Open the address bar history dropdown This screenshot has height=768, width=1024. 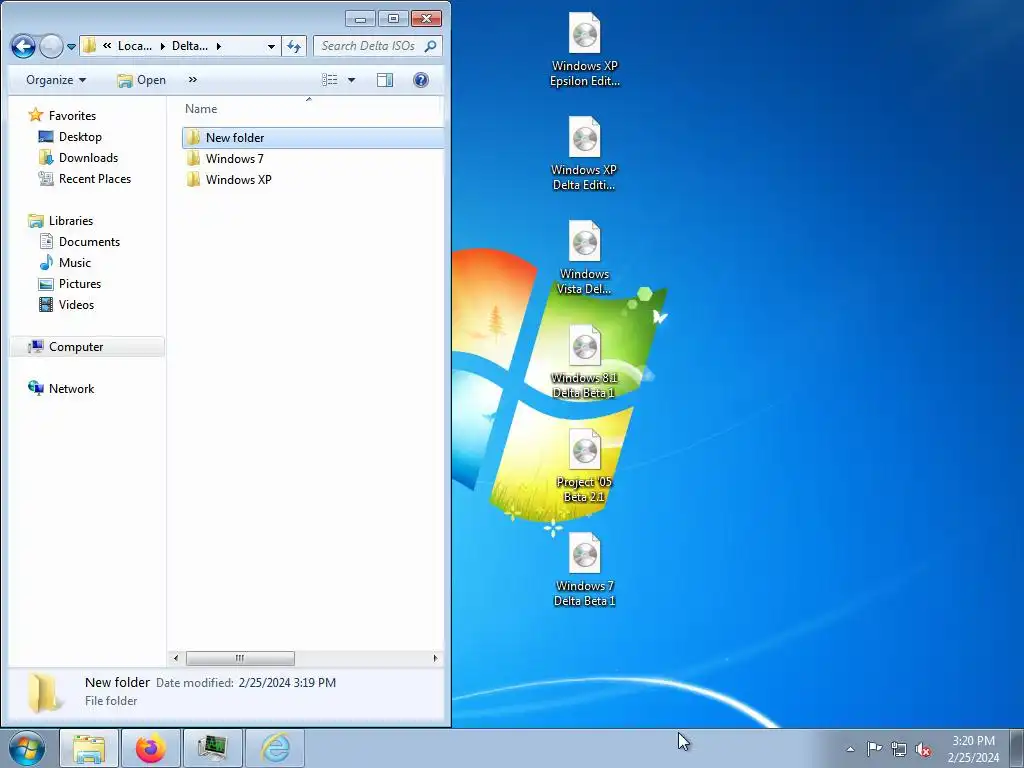point(271,46)
